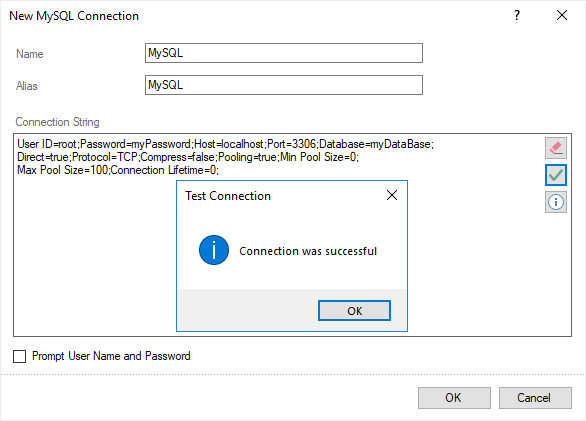Screen dimensions: 586x421
Task: Click the eraser icon to clear connection string
Action: [x=556, y=148]
